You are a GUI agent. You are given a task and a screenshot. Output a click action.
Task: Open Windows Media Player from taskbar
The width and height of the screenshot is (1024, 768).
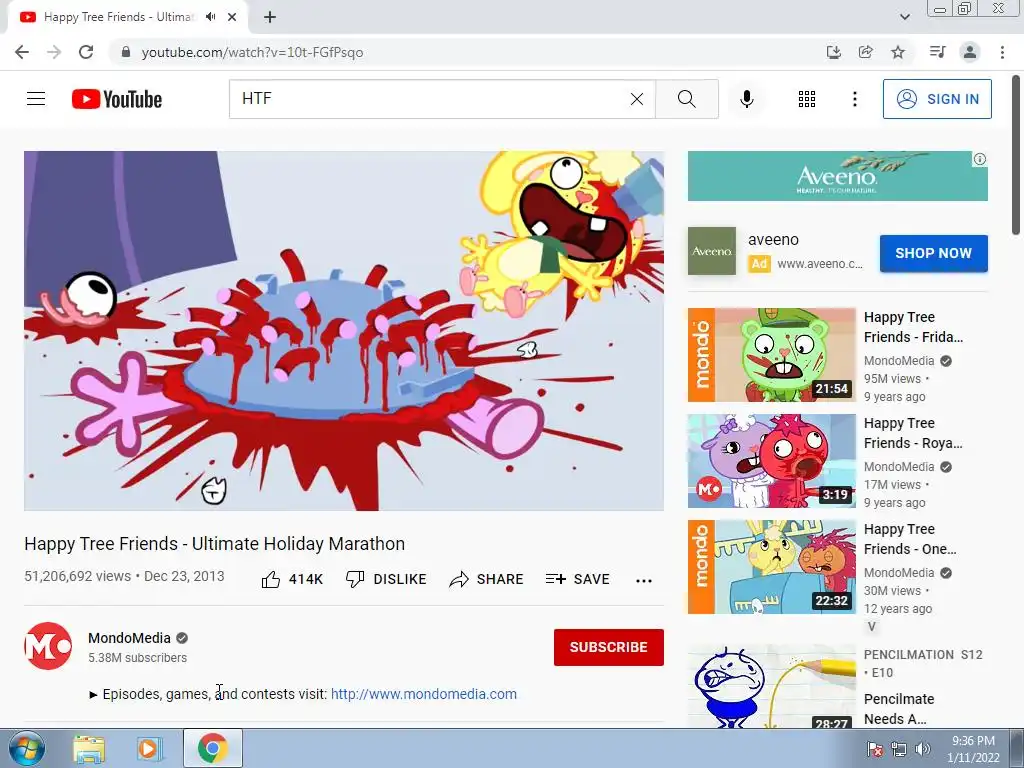point(149,748)
